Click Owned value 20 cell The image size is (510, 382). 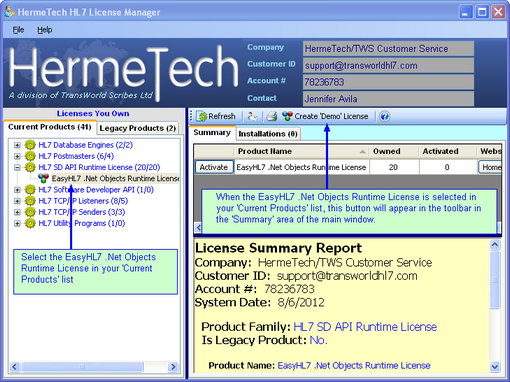(x=394, y=167)
